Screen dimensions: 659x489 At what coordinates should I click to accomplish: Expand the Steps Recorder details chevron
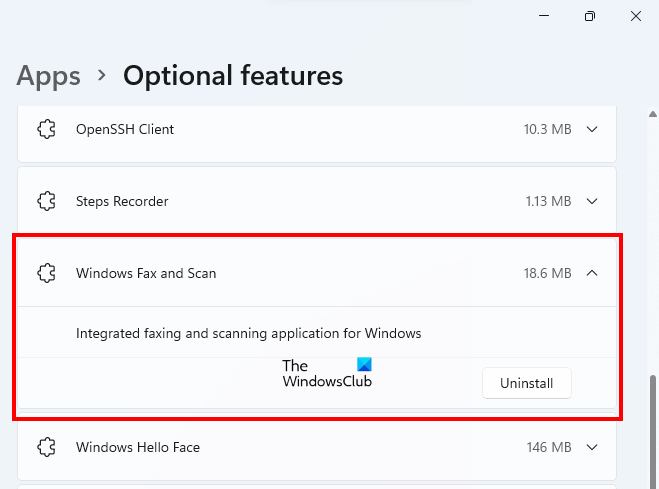pyautogui.click(x=592, y=201)
